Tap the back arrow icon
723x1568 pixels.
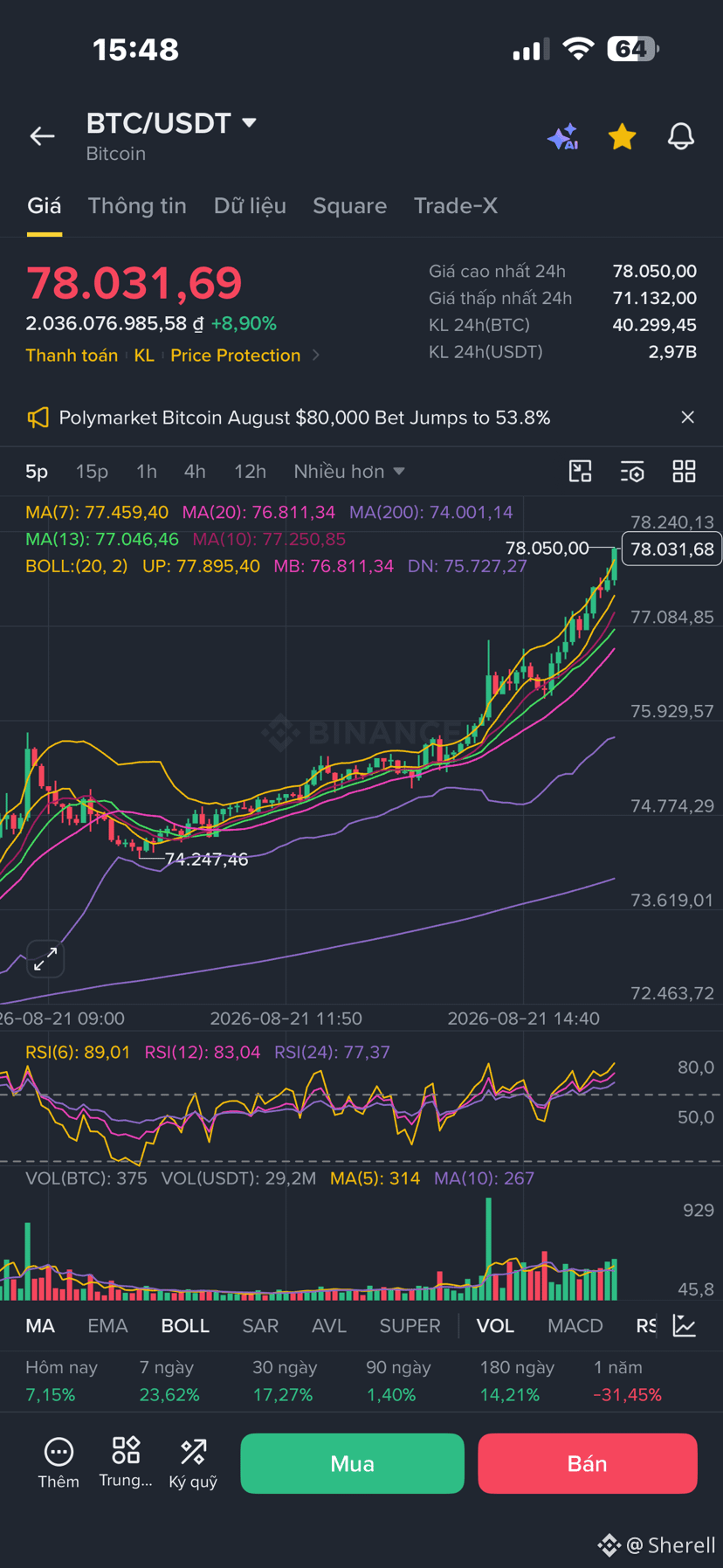(x=42, y=136)
